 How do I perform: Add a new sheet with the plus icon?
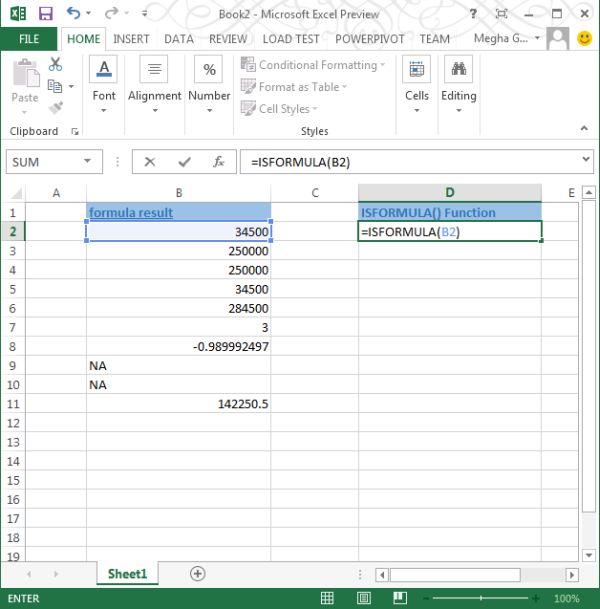(198, 574)
